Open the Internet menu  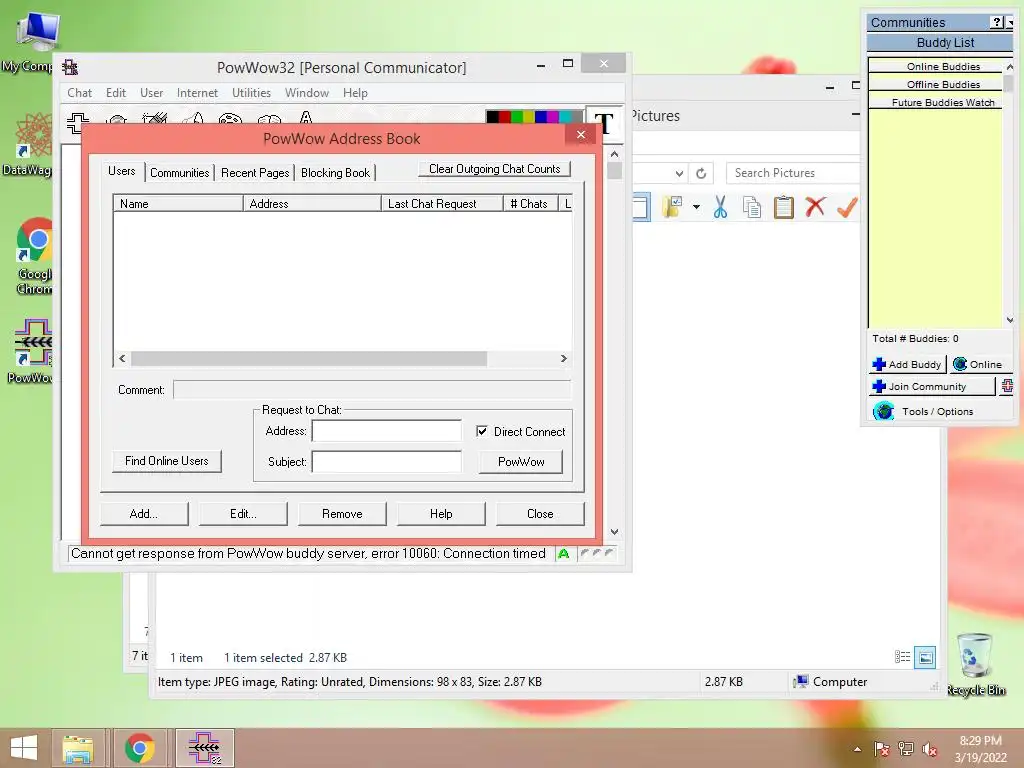[197, 93]
